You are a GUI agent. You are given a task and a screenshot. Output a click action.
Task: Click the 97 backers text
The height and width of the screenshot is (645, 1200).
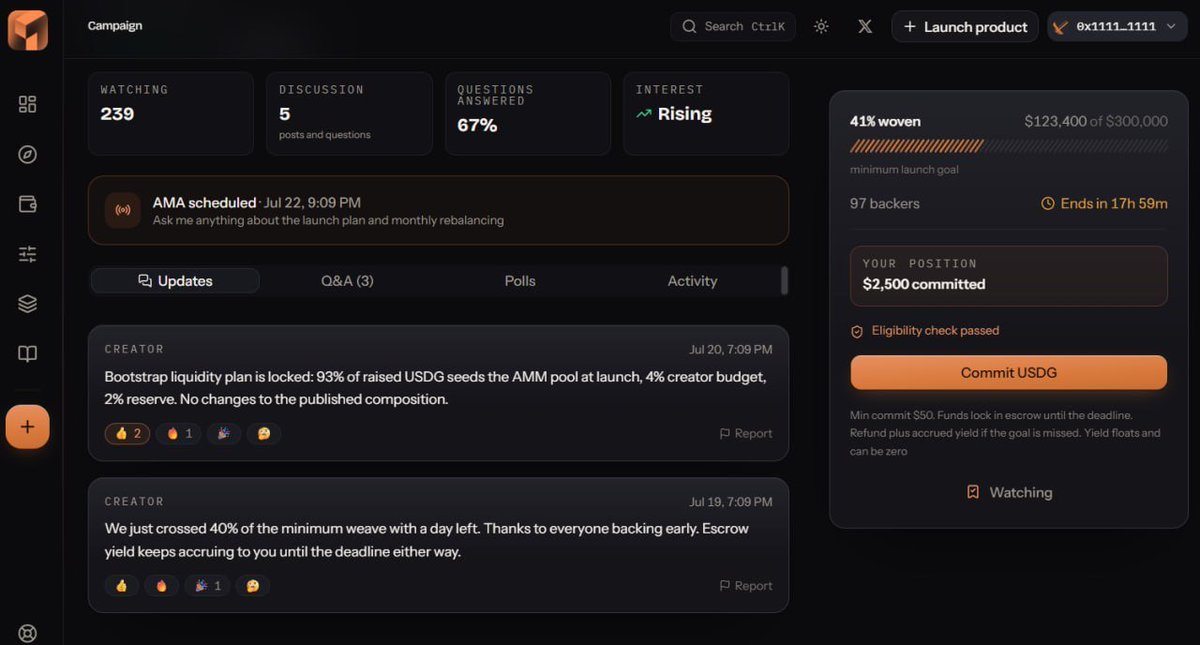(885, 204)
